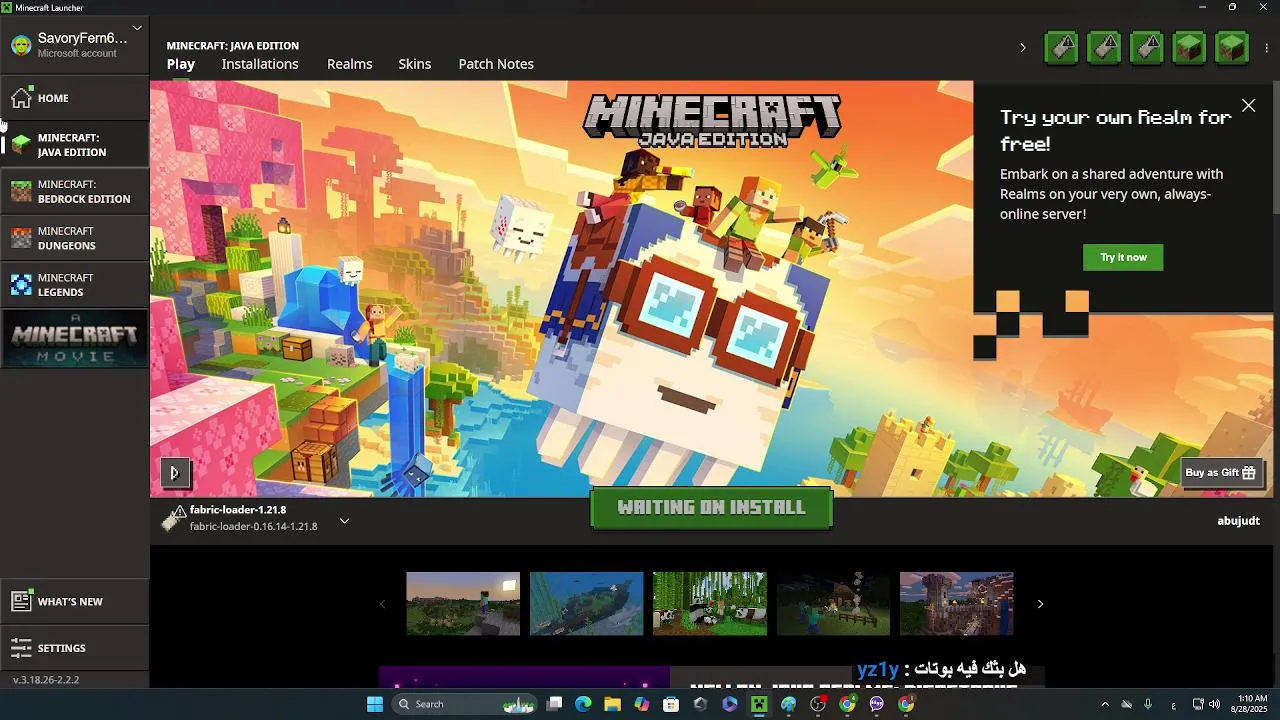Click the fabric-loader installation icon
1280x720 pixels.
coord(174,518)
